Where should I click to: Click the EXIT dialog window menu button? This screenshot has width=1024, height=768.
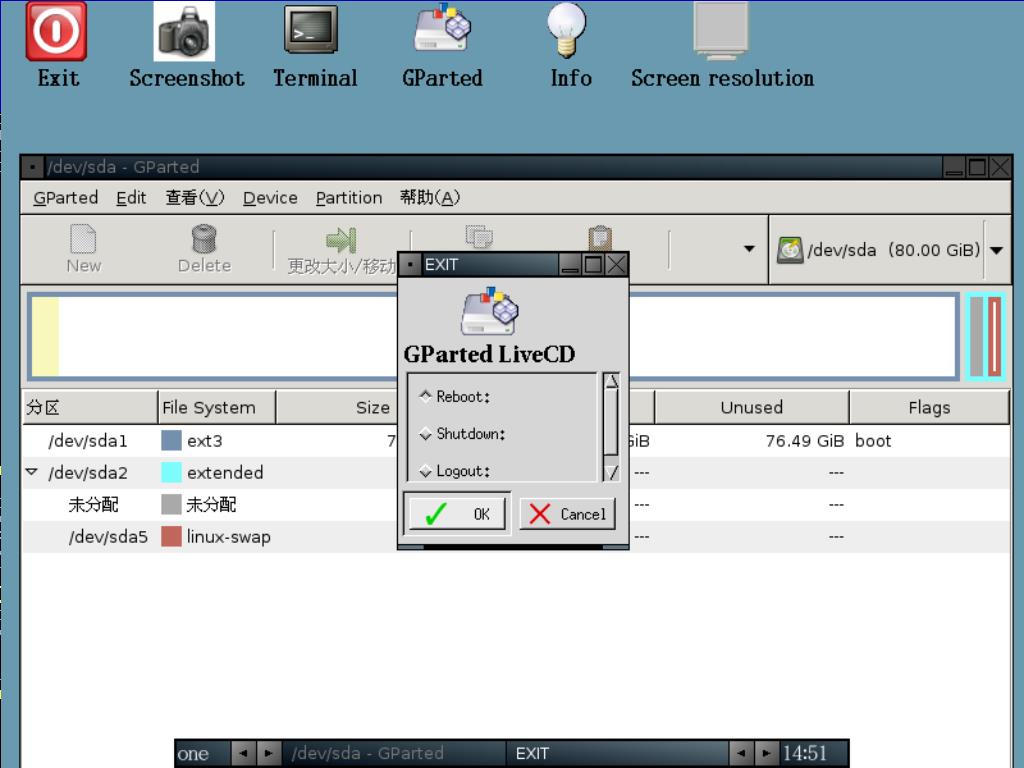[410, 264]
